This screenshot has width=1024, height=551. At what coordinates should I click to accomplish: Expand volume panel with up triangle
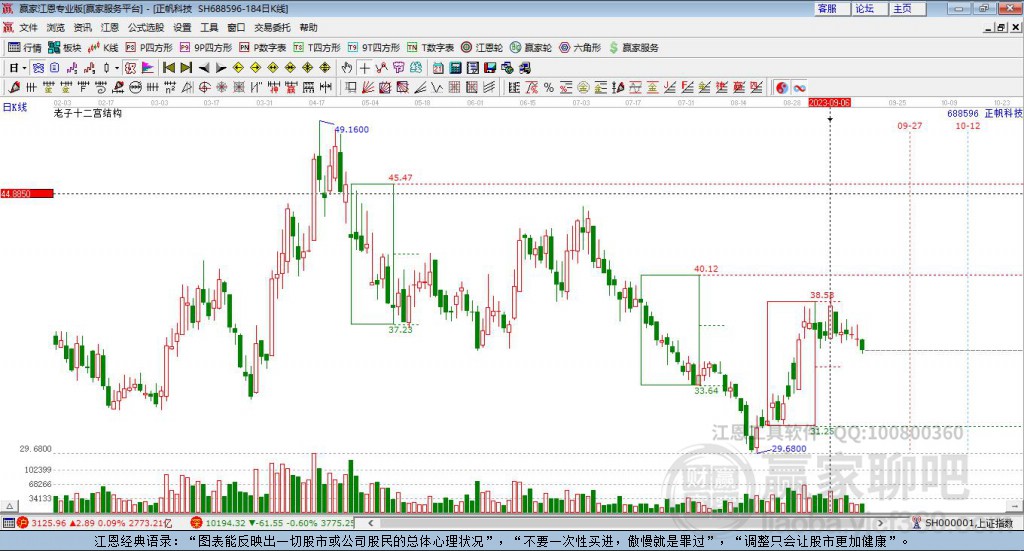coord(9,506)
